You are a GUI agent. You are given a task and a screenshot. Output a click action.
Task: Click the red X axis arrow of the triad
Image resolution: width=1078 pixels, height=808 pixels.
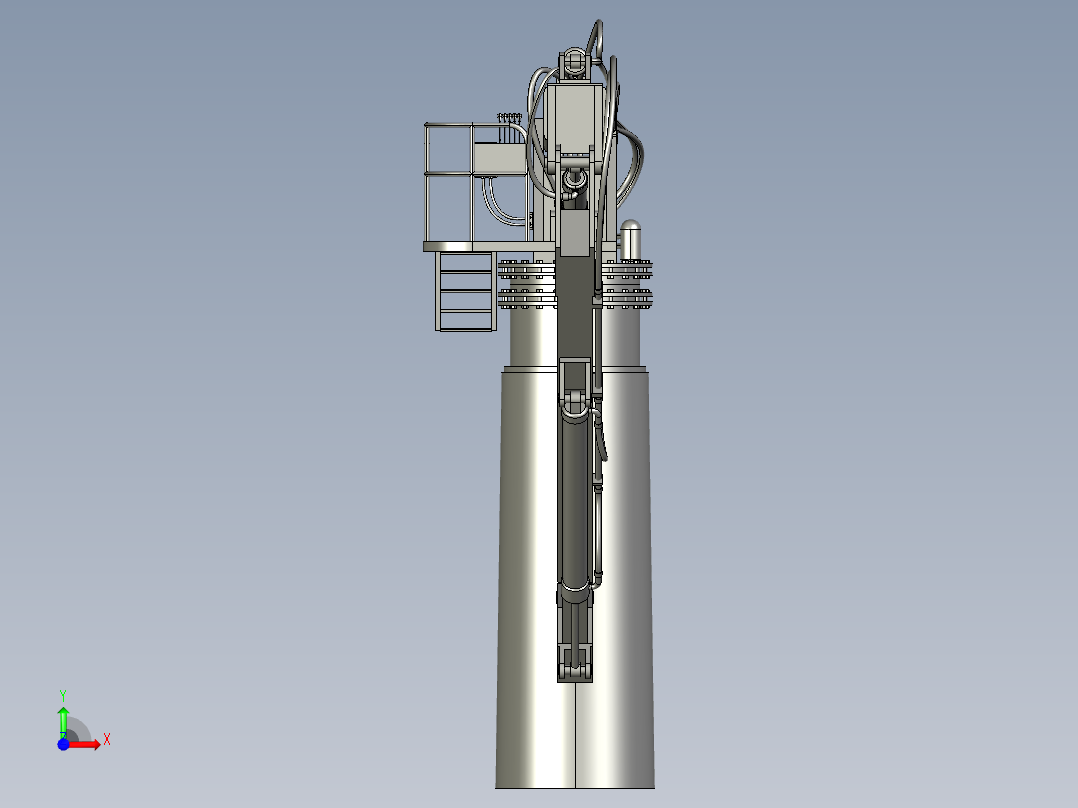pyautogui.click(x=85, y=745)
